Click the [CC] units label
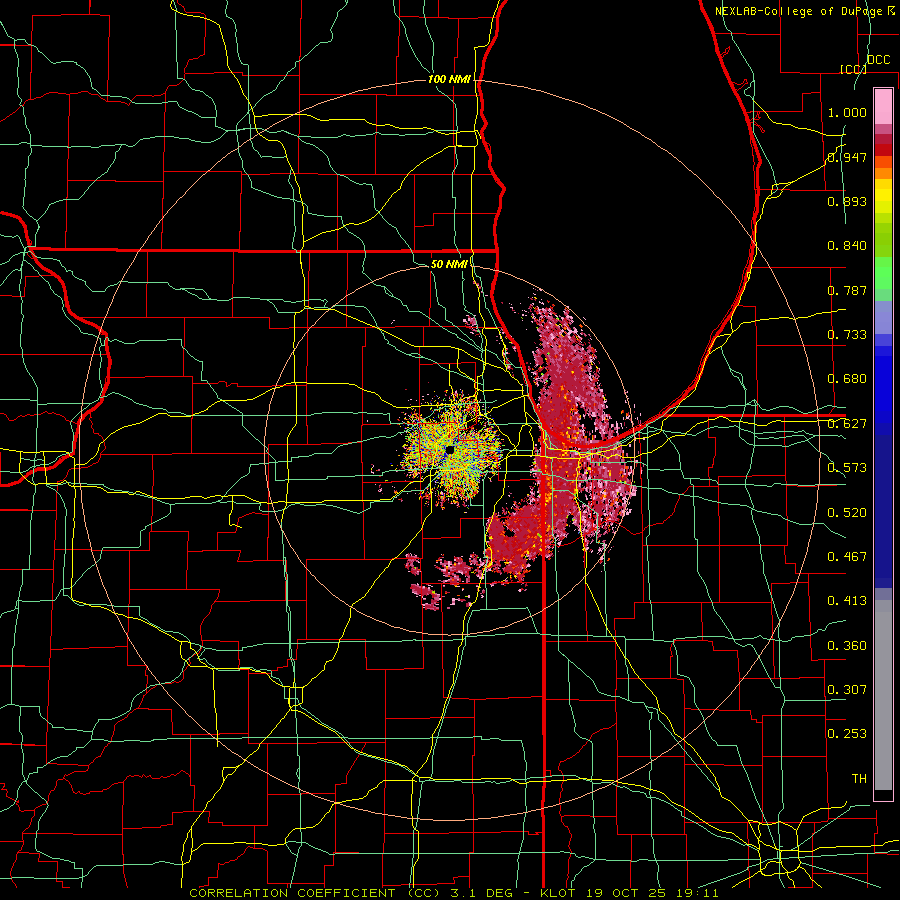Viewport: 900px width, 900px height. point(853,69)
